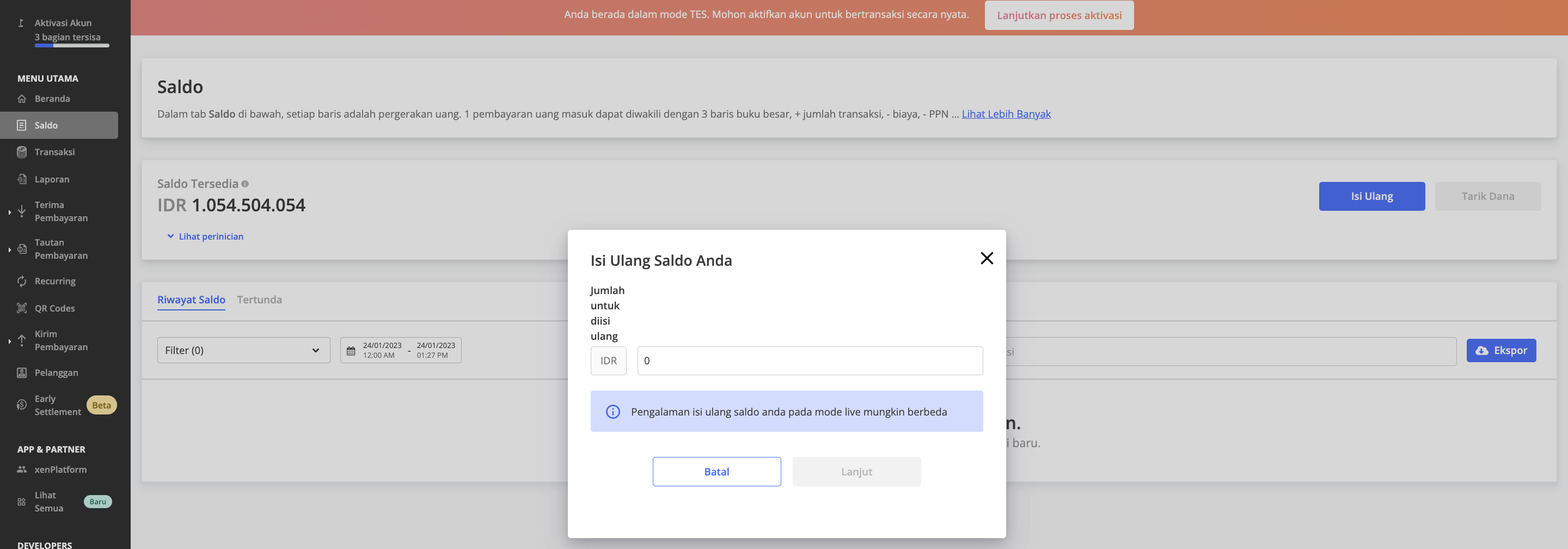The image size is (1568, 549).
Task: Click the Laporan report icon
Action: coord(22,179)
